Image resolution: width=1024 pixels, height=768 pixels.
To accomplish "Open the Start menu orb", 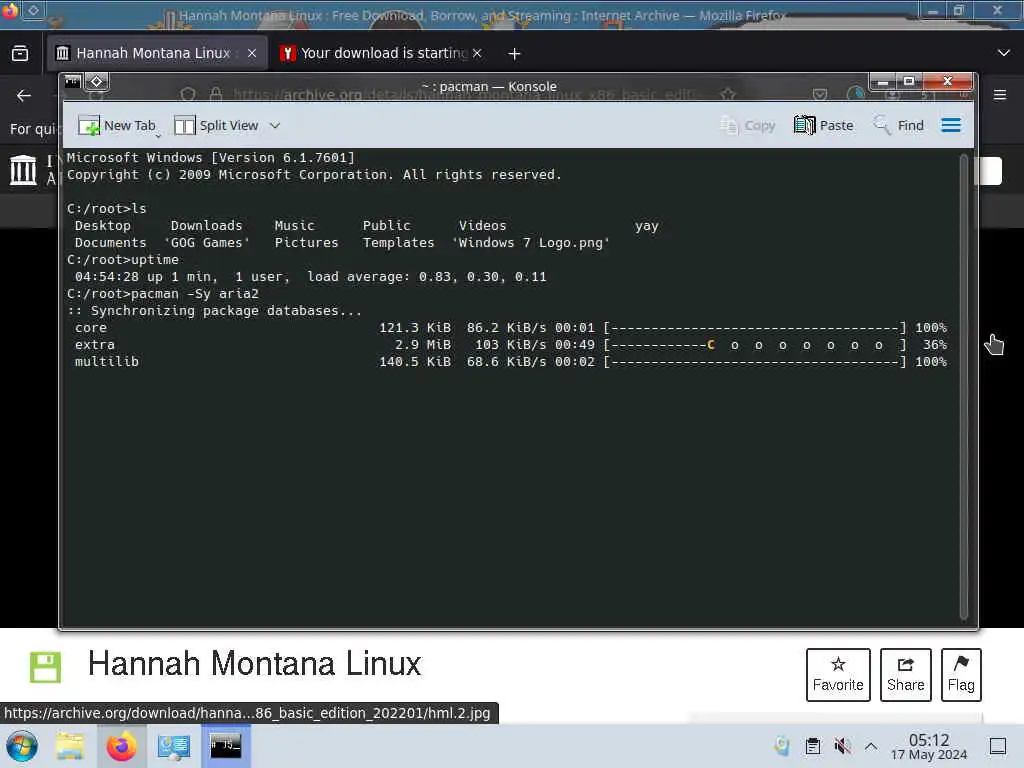I will 22,746.
